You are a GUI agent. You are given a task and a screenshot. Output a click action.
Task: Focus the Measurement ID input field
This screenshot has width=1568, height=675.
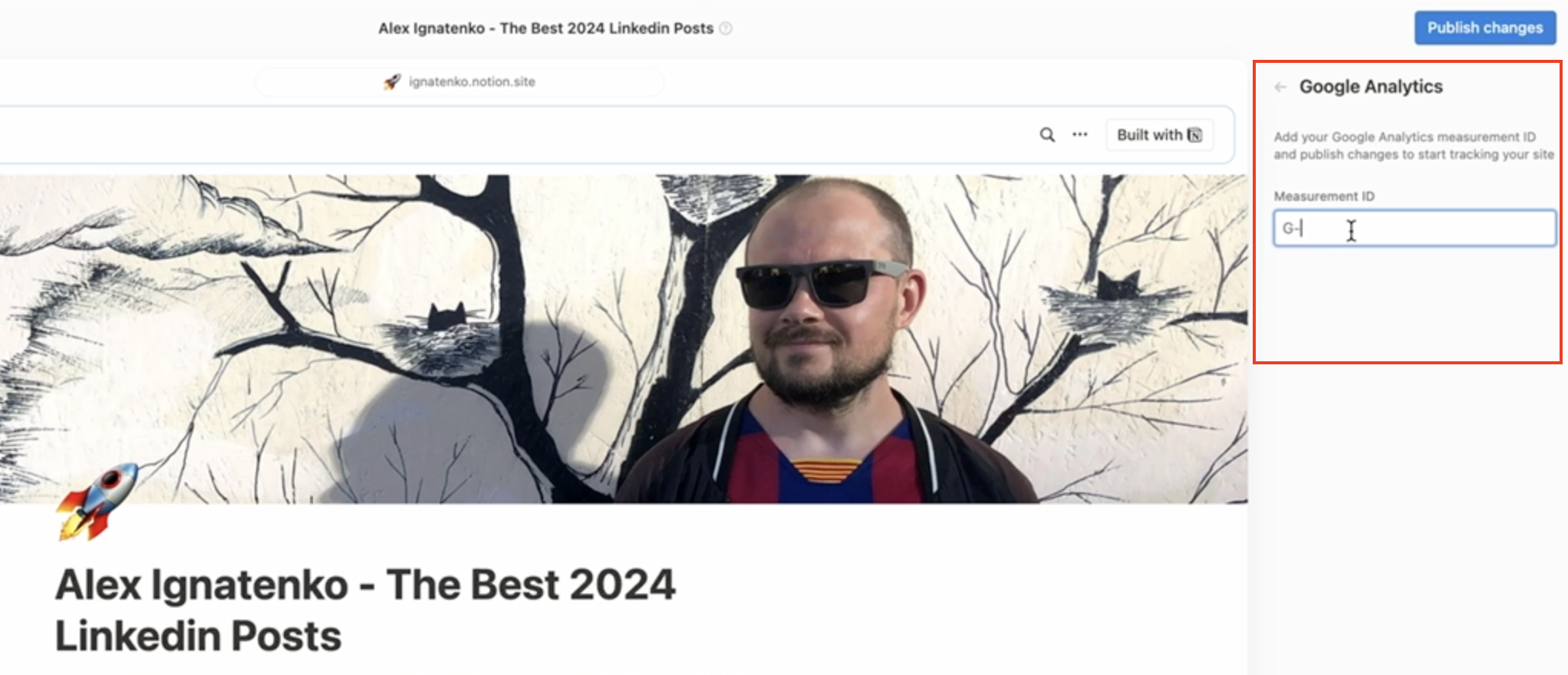click(1414, 228)
